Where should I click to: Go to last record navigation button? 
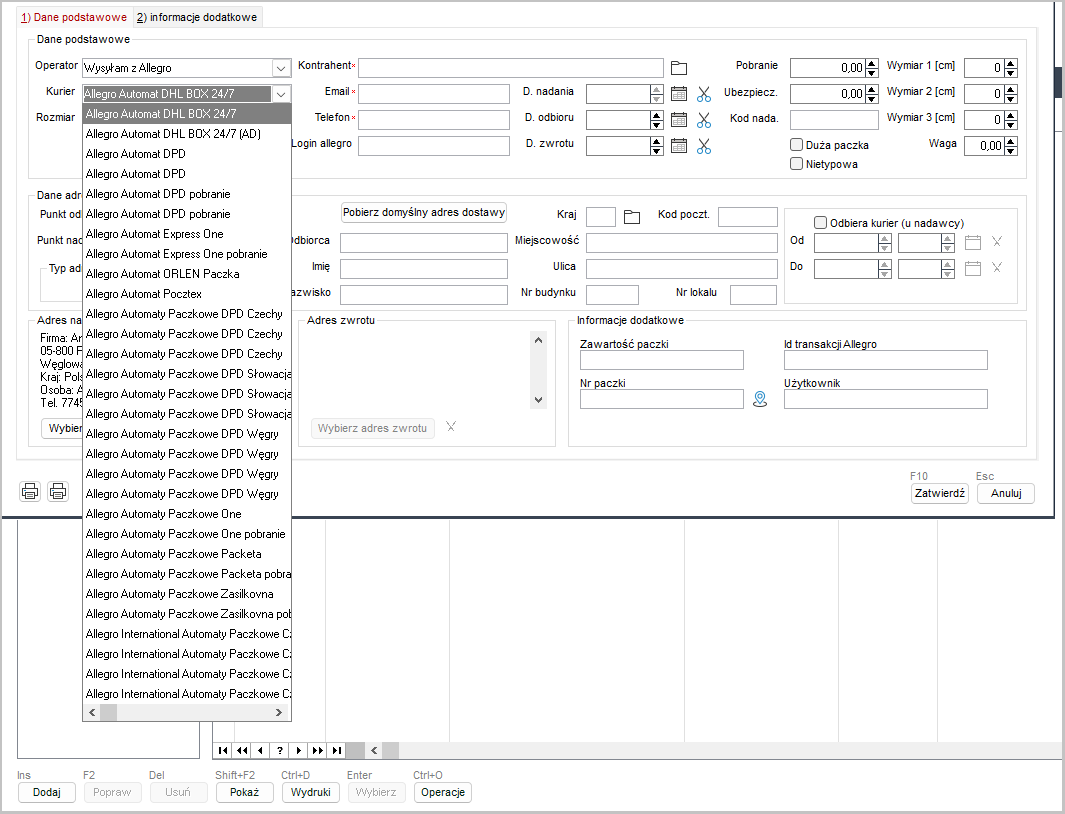tap(336, 750)
